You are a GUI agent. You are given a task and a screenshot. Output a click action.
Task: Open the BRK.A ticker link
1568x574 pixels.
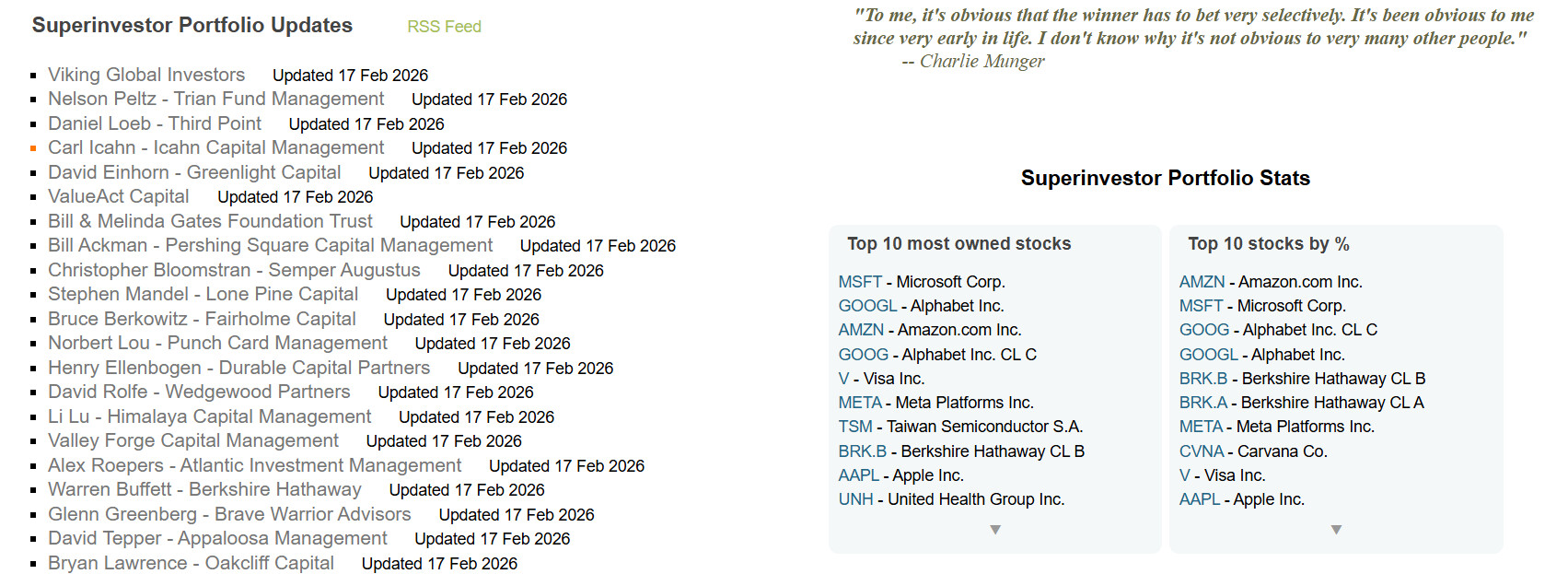point(1203,403)
